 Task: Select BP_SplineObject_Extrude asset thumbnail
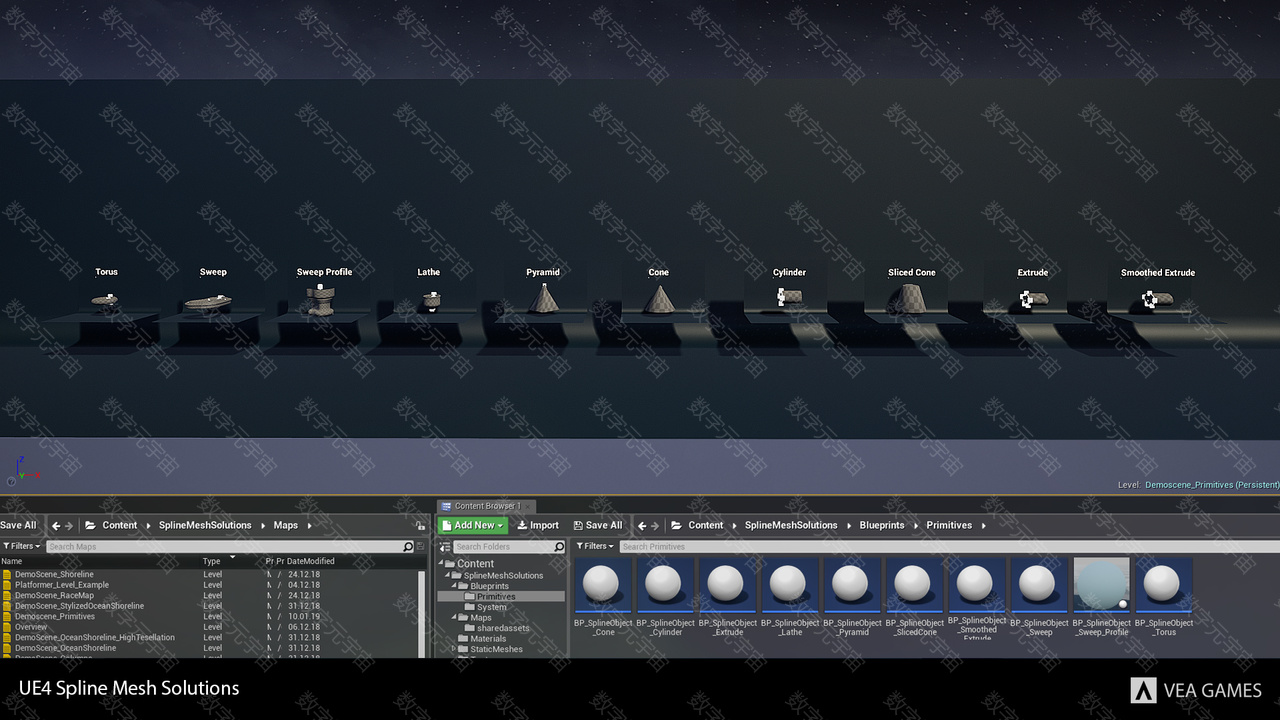point(727,585)
